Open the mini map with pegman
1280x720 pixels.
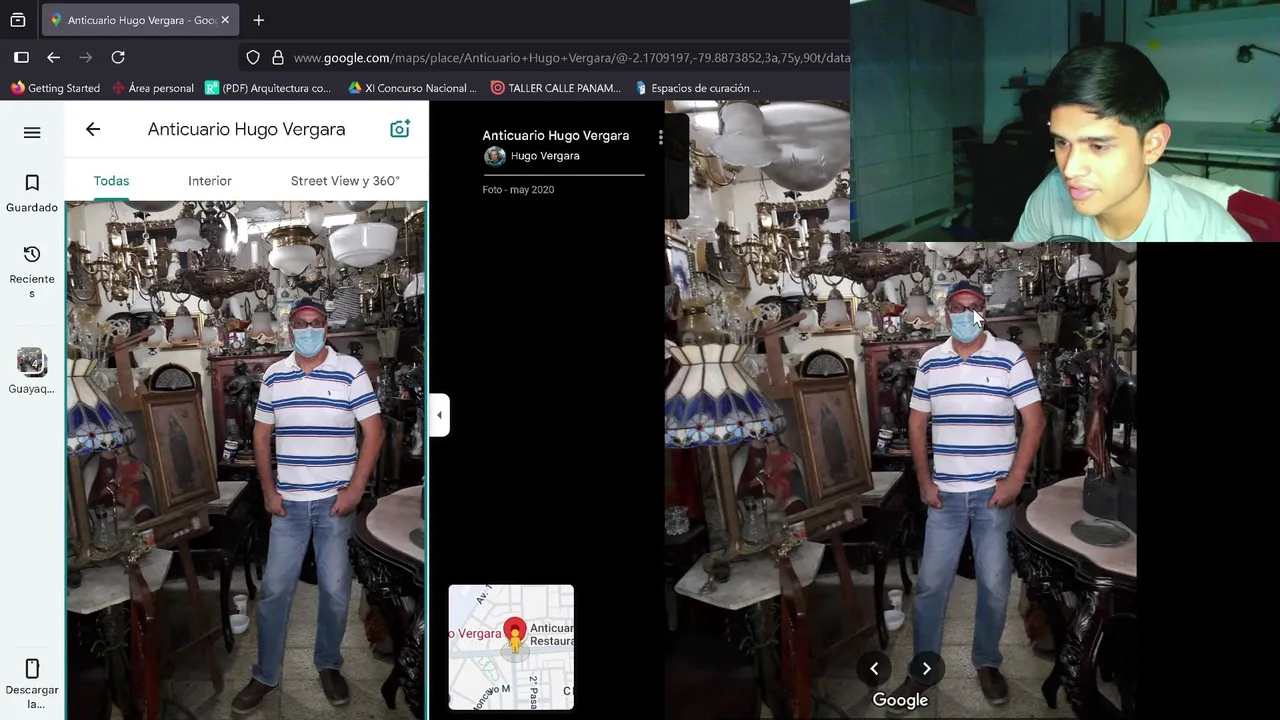tap(511, 647)
